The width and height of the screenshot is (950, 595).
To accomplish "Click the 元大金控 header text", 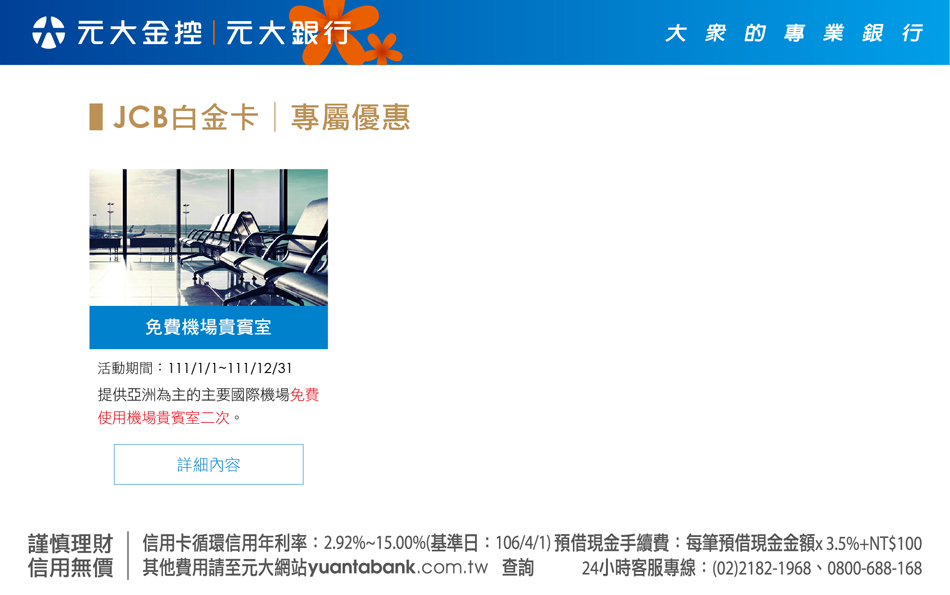I will (140, 33).
